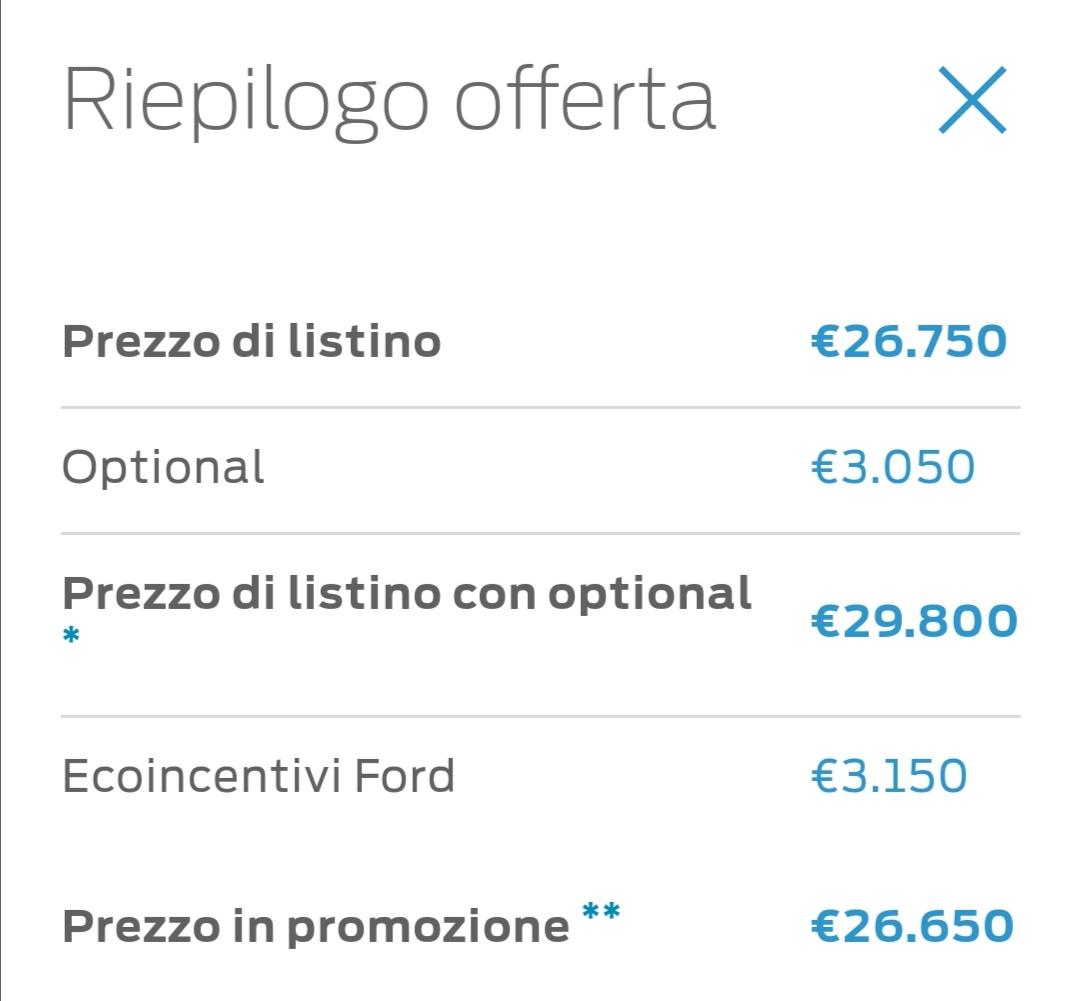Click divider line below Optional row
The height and width of the screenshot is (1001, 1080).
coord(541,533)
